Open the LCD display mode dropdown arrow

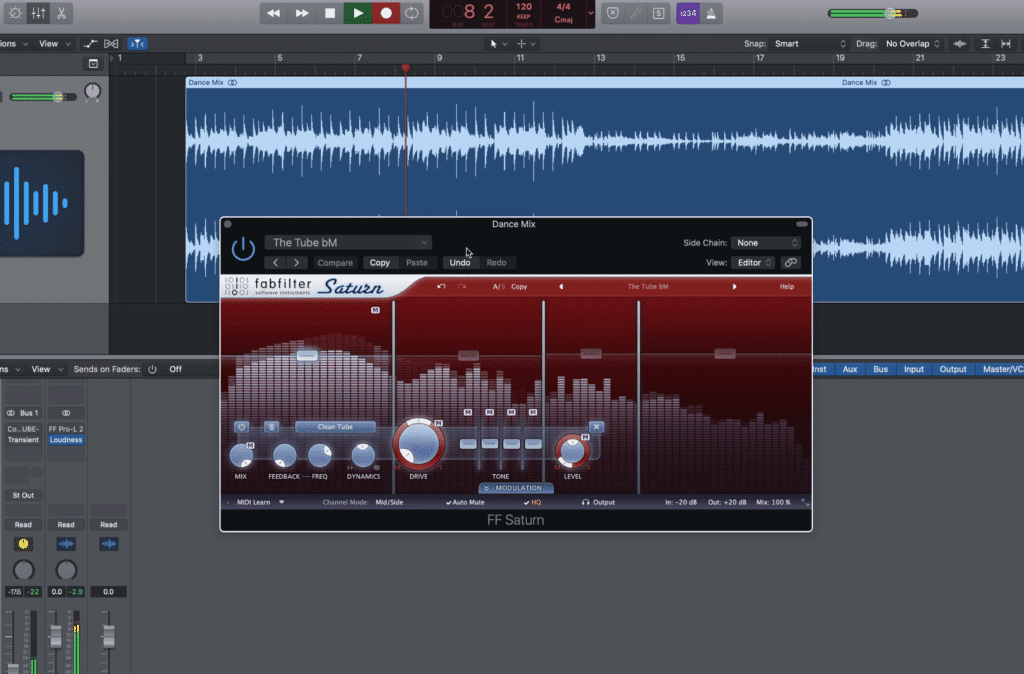[590, 13]
